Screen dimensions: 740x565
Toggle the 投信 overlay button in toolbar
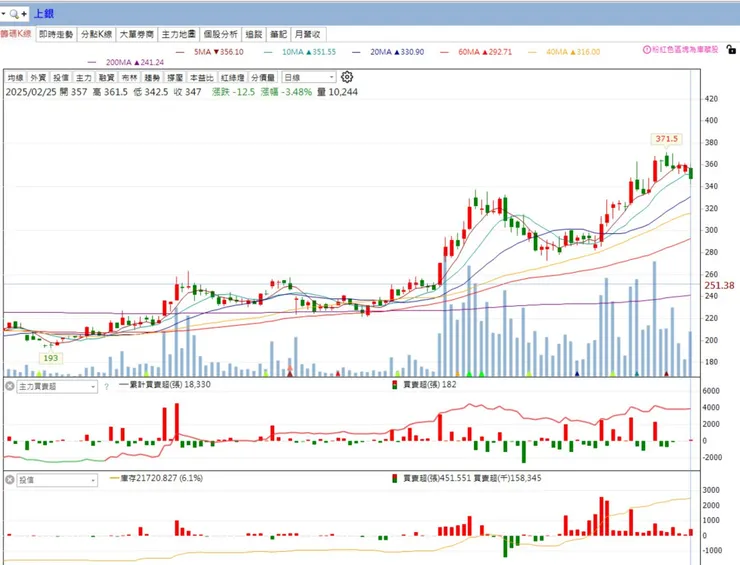tap(61, 77)
